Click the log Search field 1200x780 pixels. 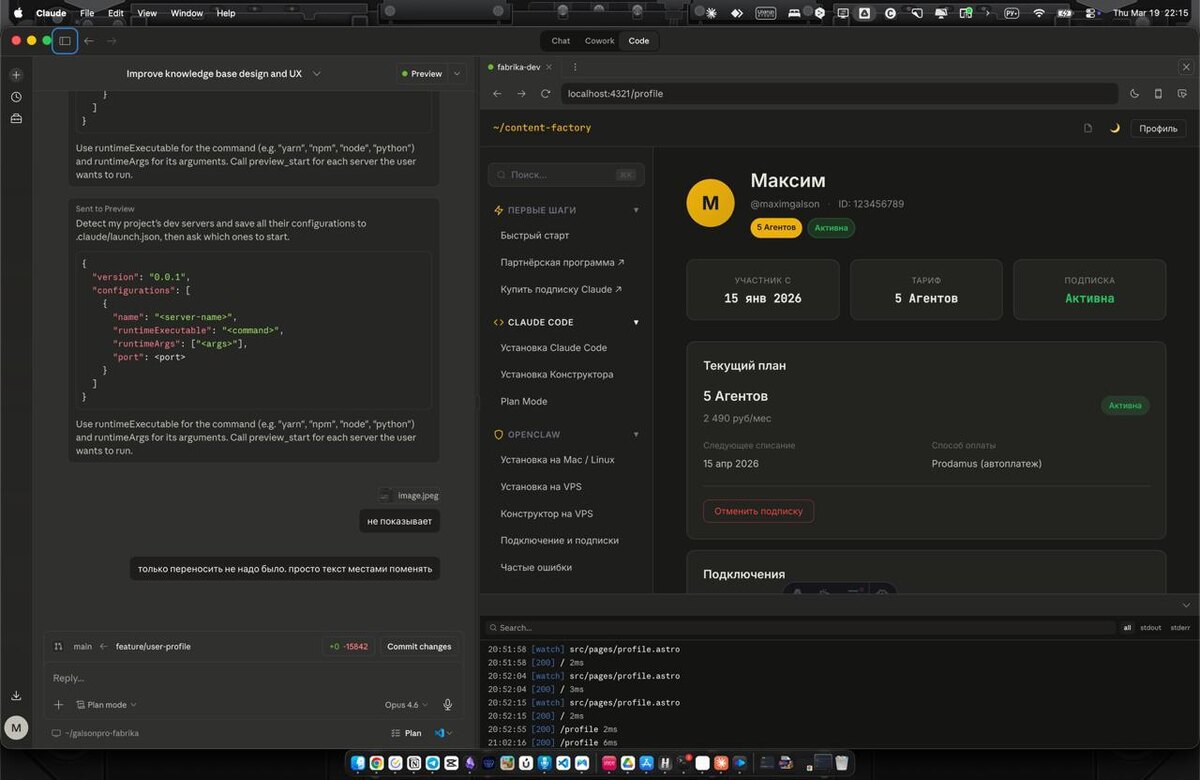799,628
